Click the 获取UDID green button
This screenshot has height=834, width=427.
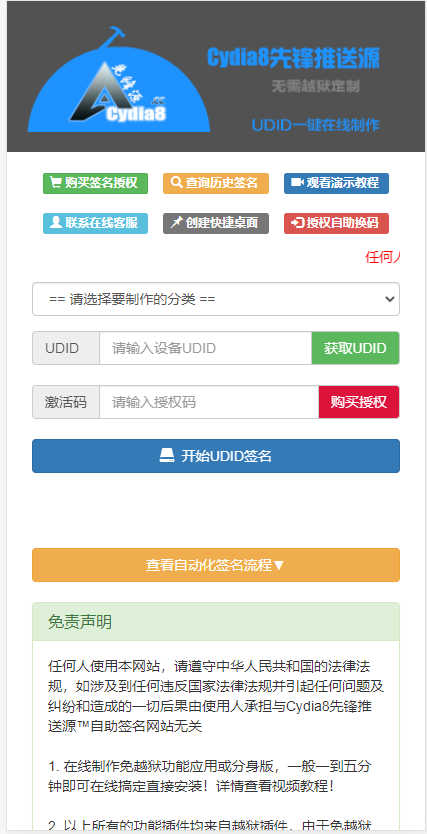(355, 348)
